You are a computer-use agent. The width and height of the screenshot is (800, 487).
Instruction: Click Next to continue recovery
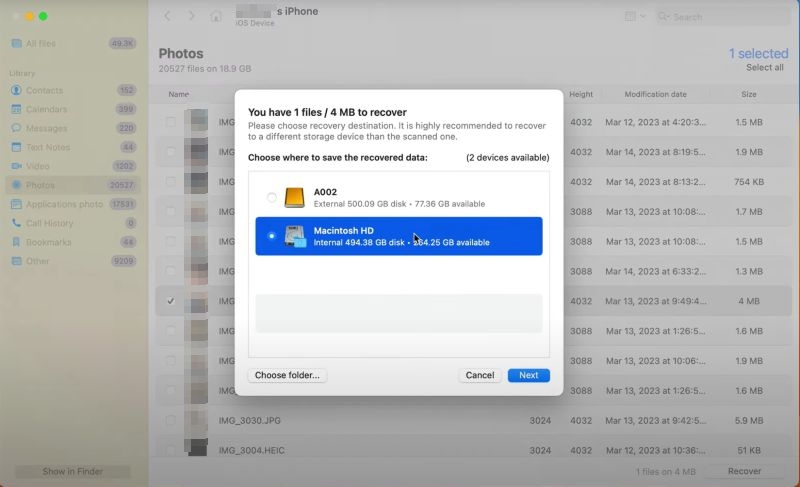529,375
